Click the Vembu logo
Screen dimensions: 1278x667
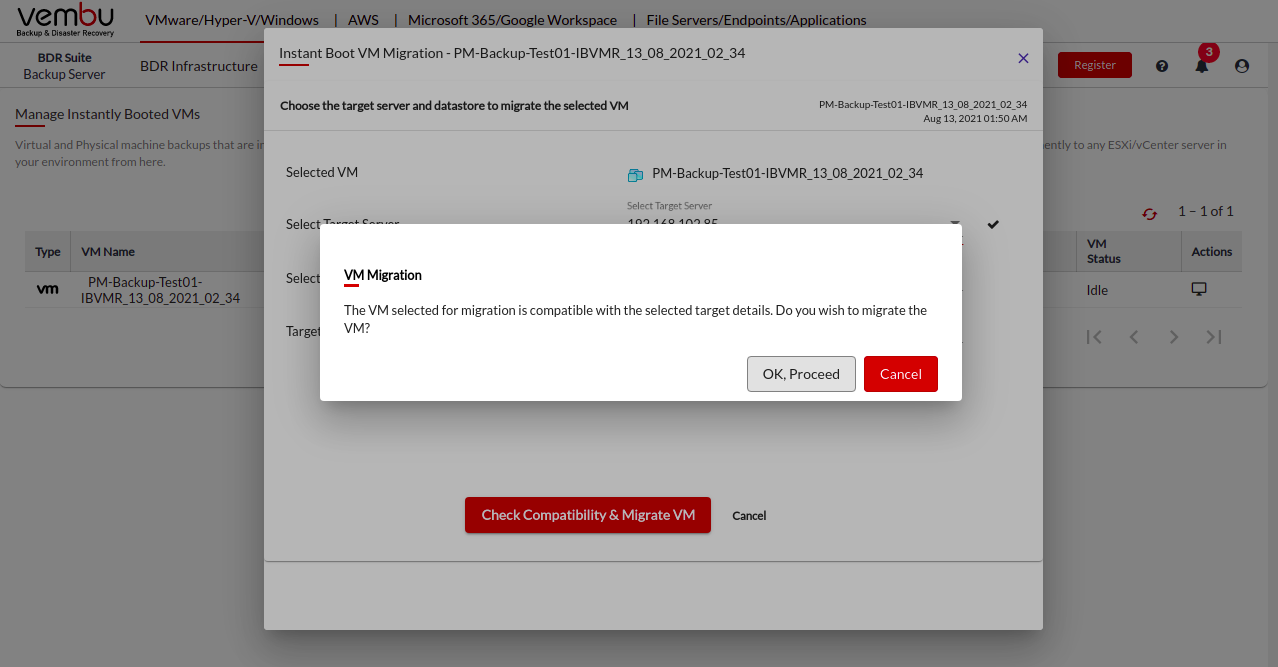tap(66, 20)
